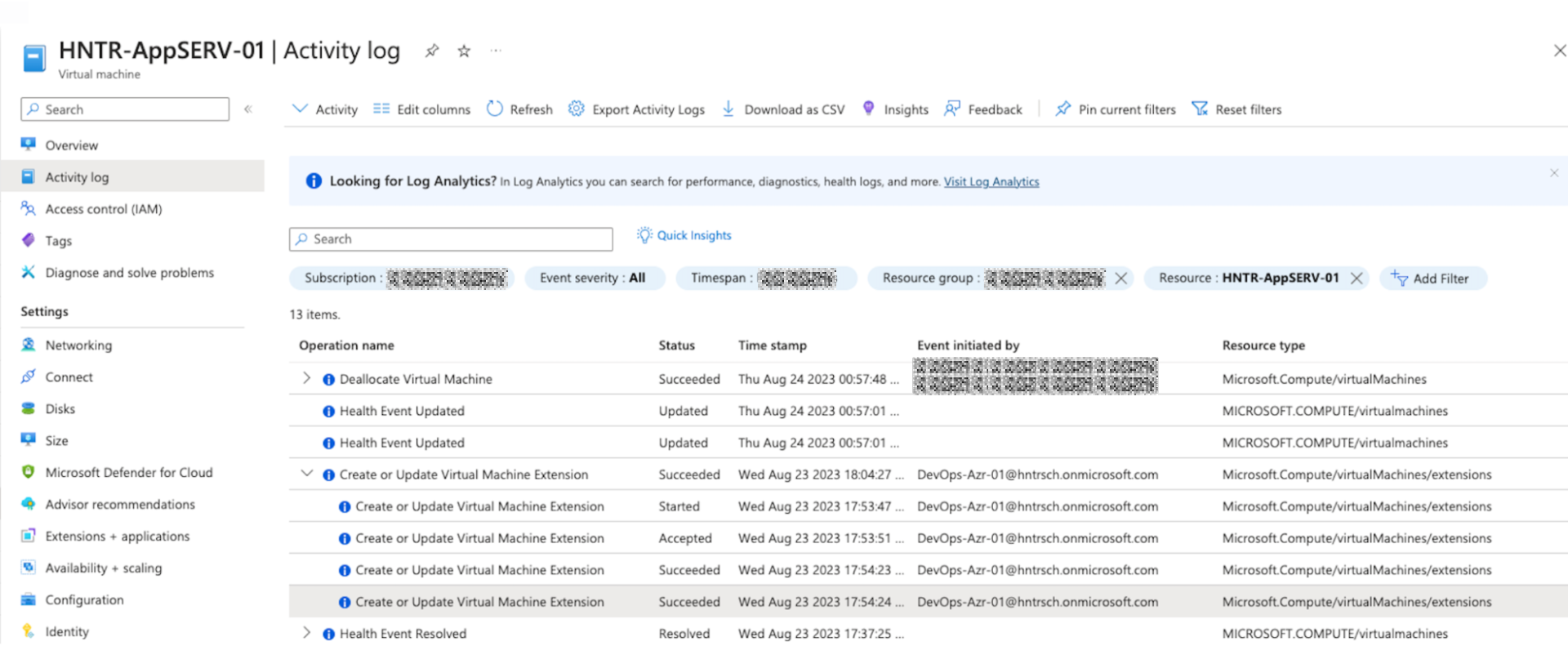
Task: Download the log as CSV
Action: click(783, 109)
